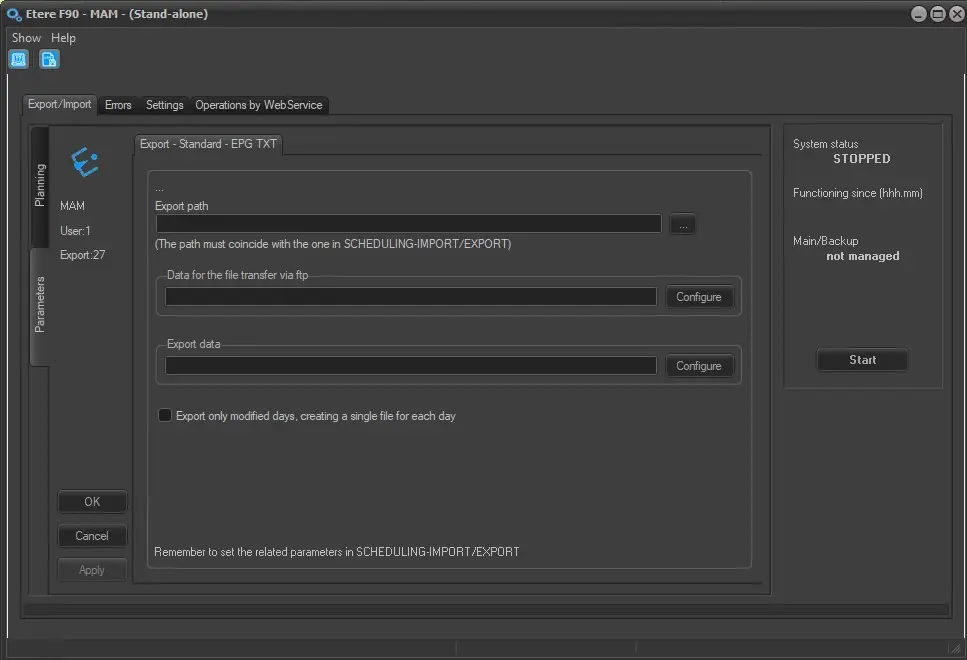
Task: Click the ftp file transfer data field
Action: (410, 297)
